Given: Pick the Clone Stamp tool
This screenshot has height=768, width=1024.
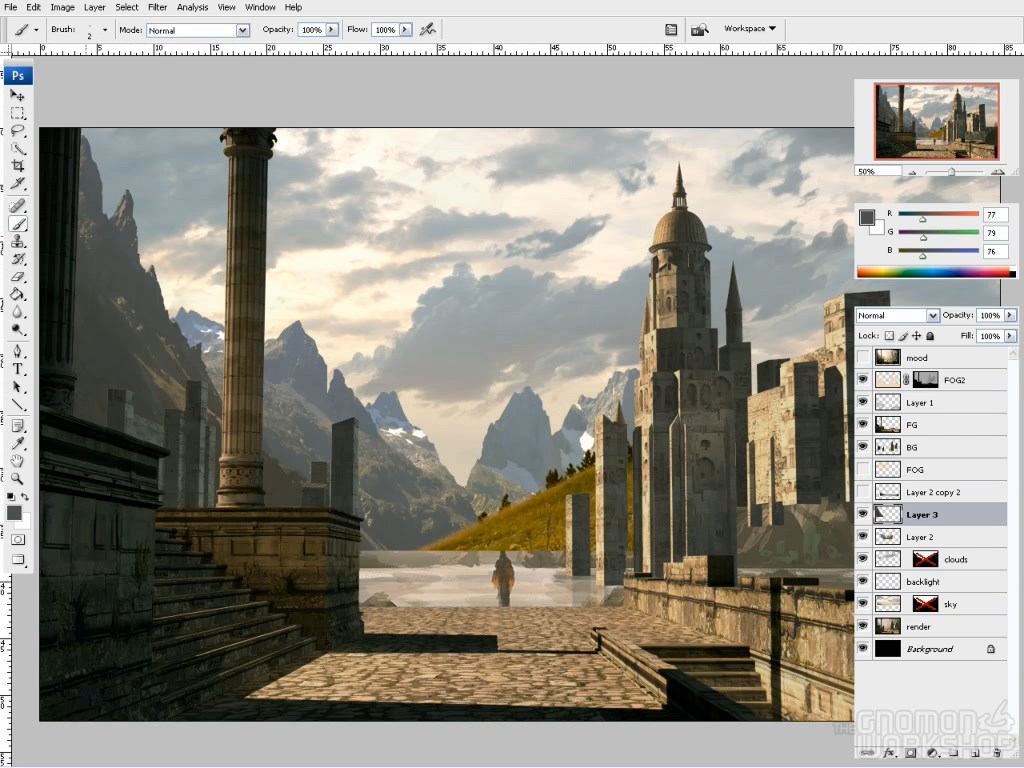Looking at the screenshot, I should coord(18,241).
